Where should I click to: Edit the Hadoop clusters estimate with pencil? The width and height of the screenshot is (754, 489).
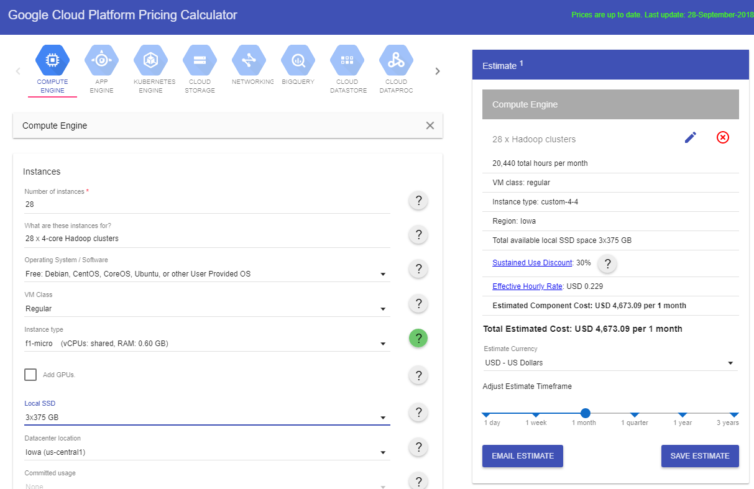pos(690,137)
